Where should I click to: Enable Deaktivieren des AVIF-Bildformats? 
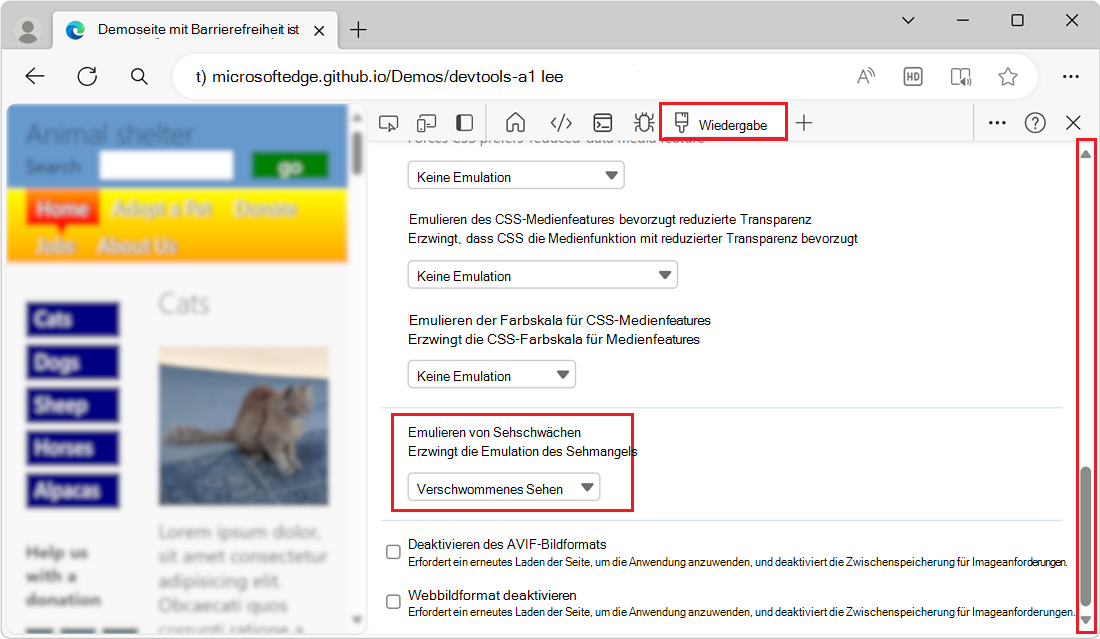(x=391, y=550)
